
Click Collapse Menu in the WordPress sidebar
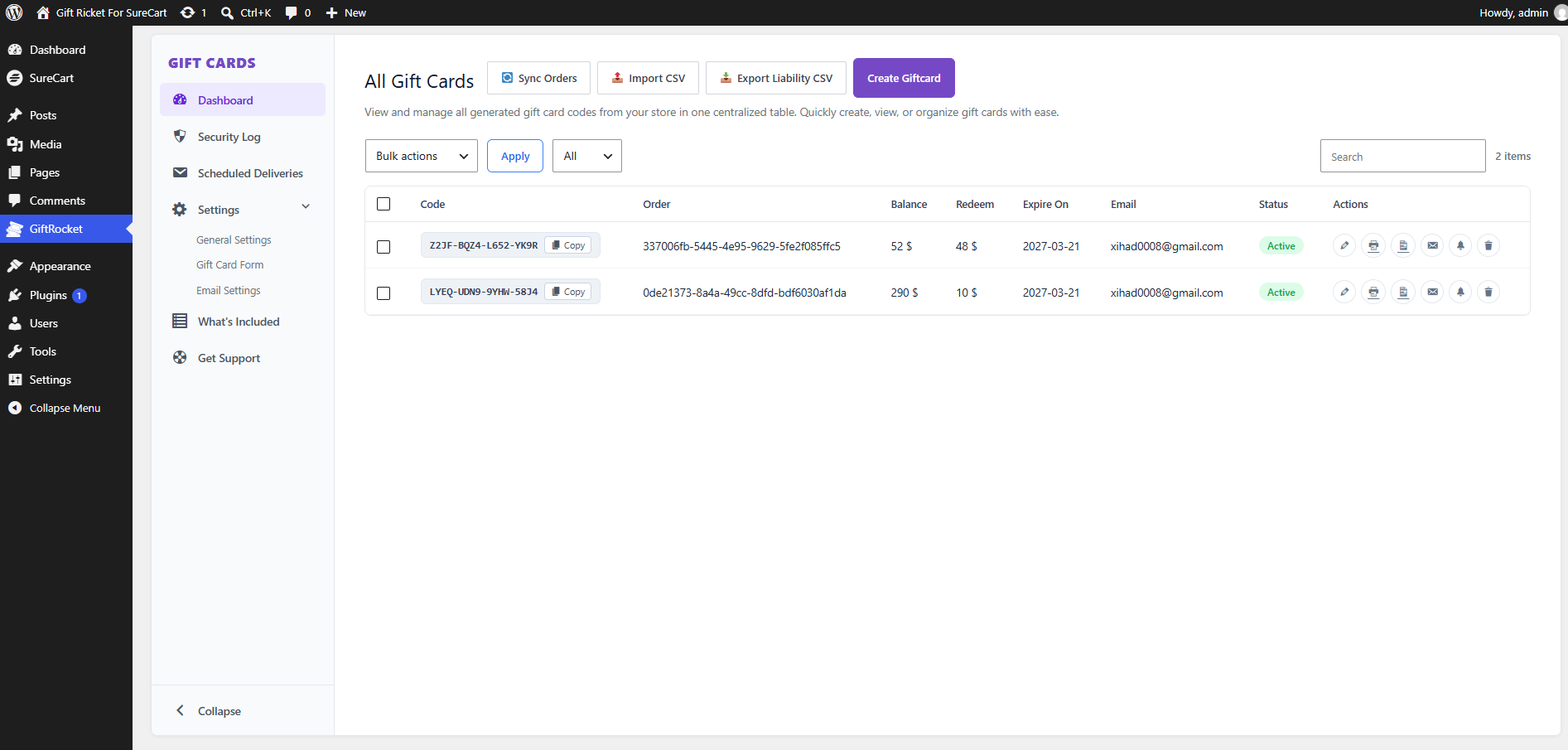65,408
